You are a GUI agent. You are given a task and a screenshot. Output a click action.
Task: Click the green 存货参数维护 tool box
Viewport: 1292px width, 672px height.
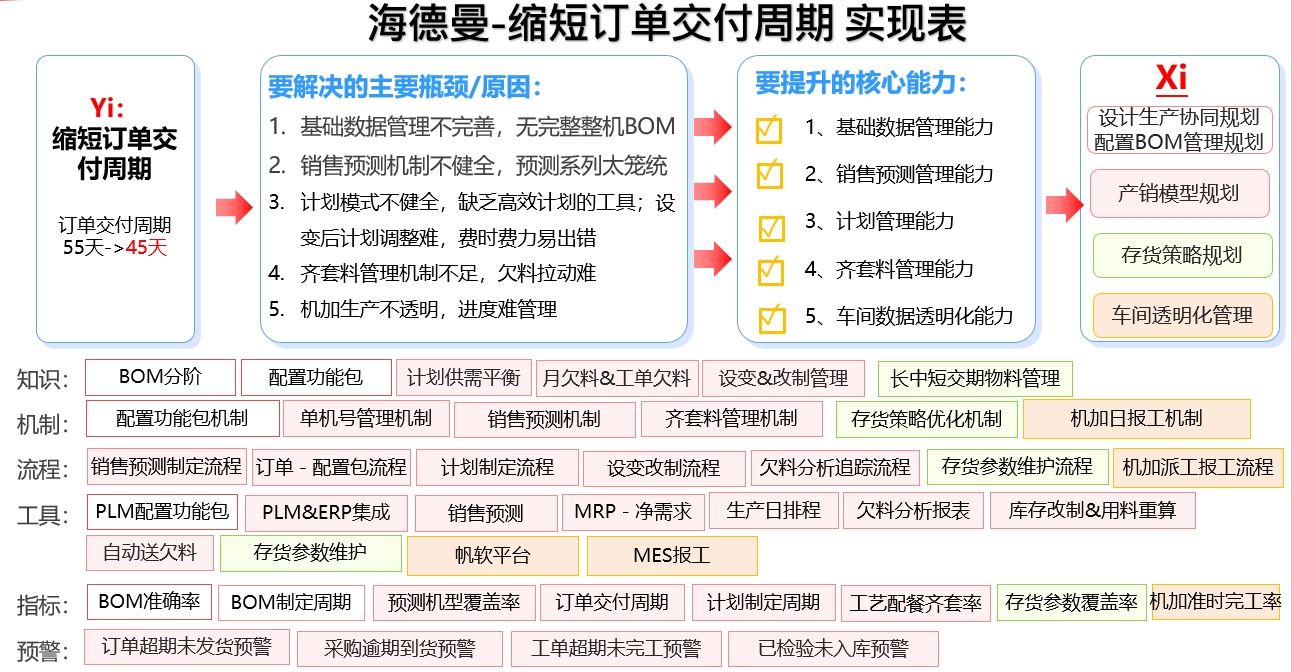tap(311, 553)
